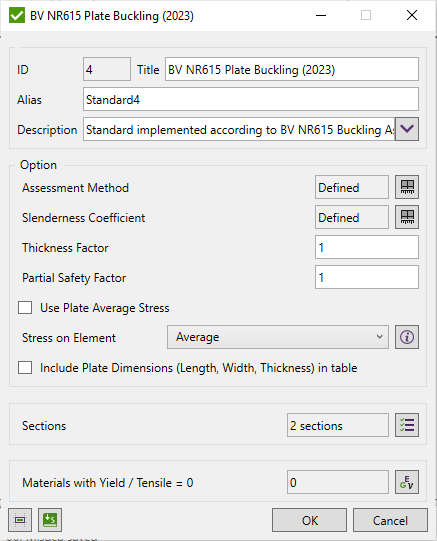The height and width of the screenshot is (541, 437).
Task: Open materials EGv properties editor
Action: [x=407, y=482]
